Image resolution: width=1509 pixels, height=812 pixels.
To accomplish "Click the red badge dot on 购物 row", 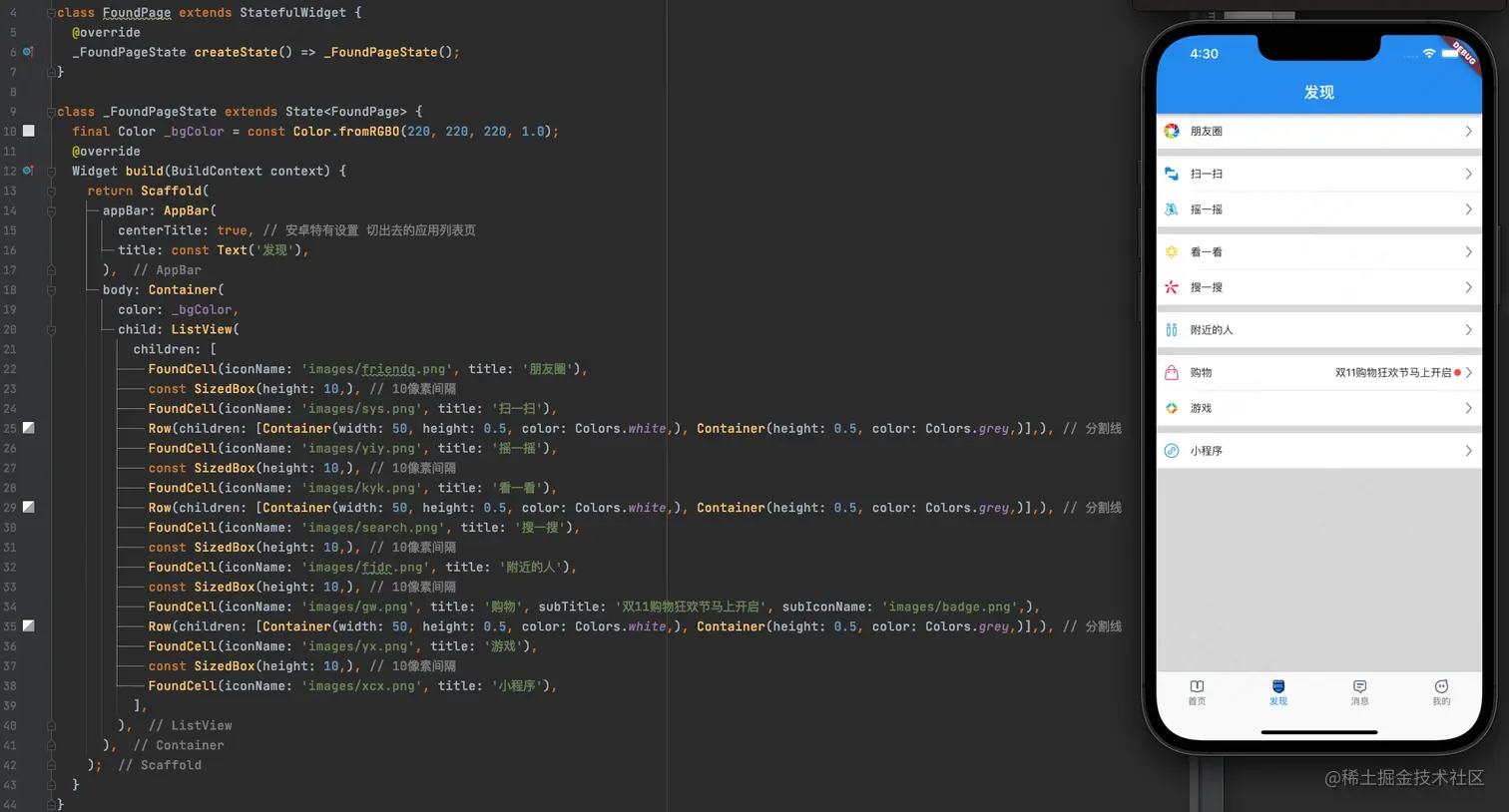I will (1457, 373).
